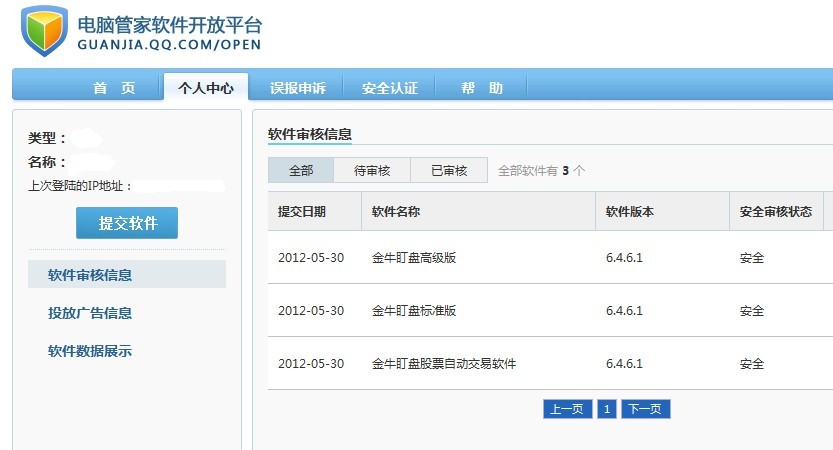The width and height of the screenshot is (833, 450).
Task: Open the 帮助 tab
Action: pos(481,88)
